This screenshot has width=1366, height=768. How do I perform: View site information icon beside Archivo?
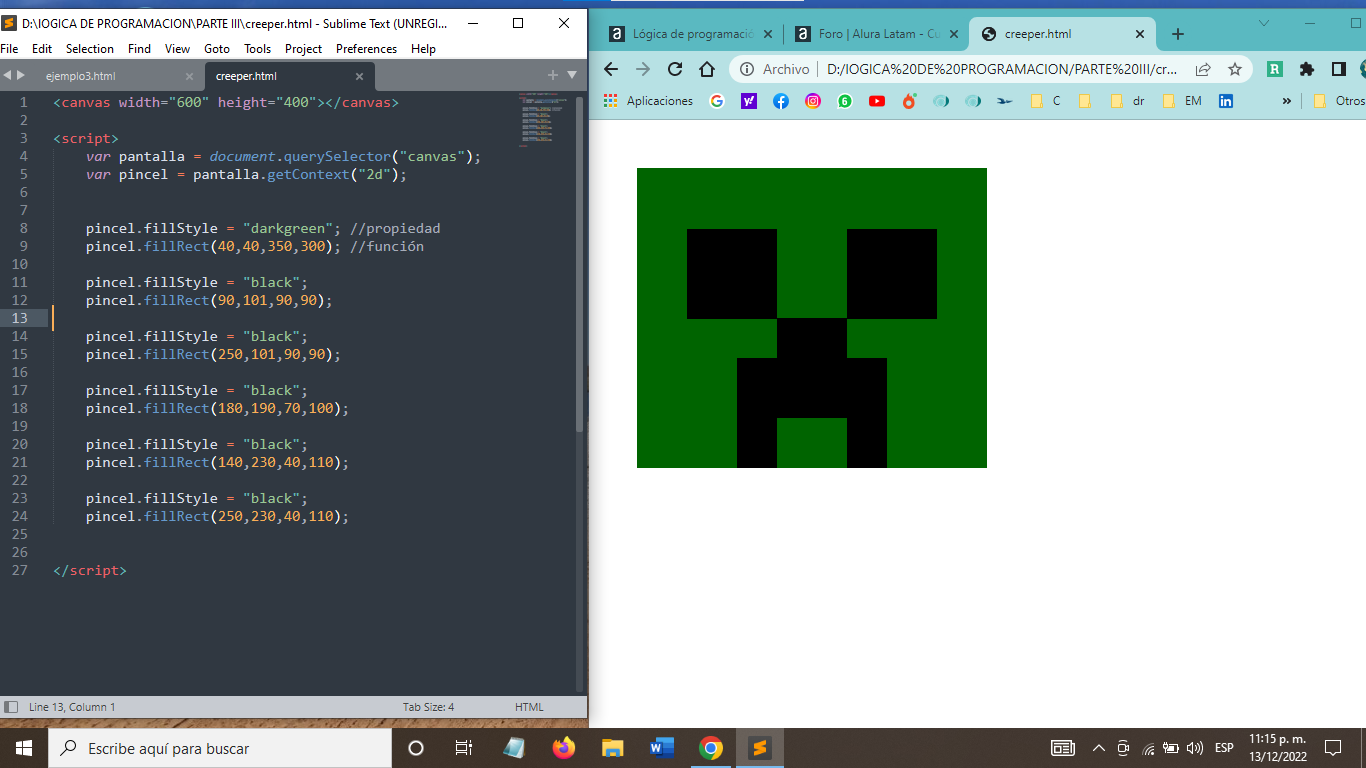(746, 69)
